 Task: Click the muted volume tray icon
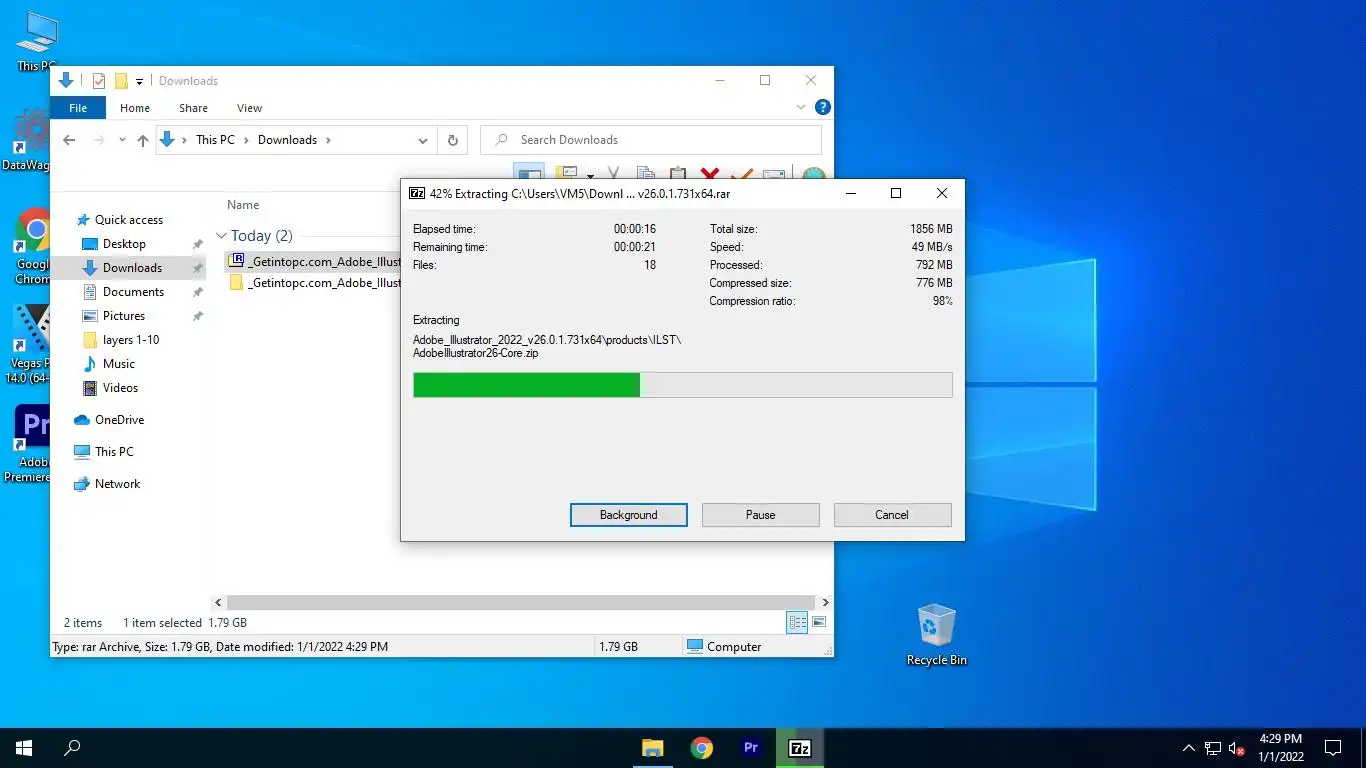(1237, 748)
